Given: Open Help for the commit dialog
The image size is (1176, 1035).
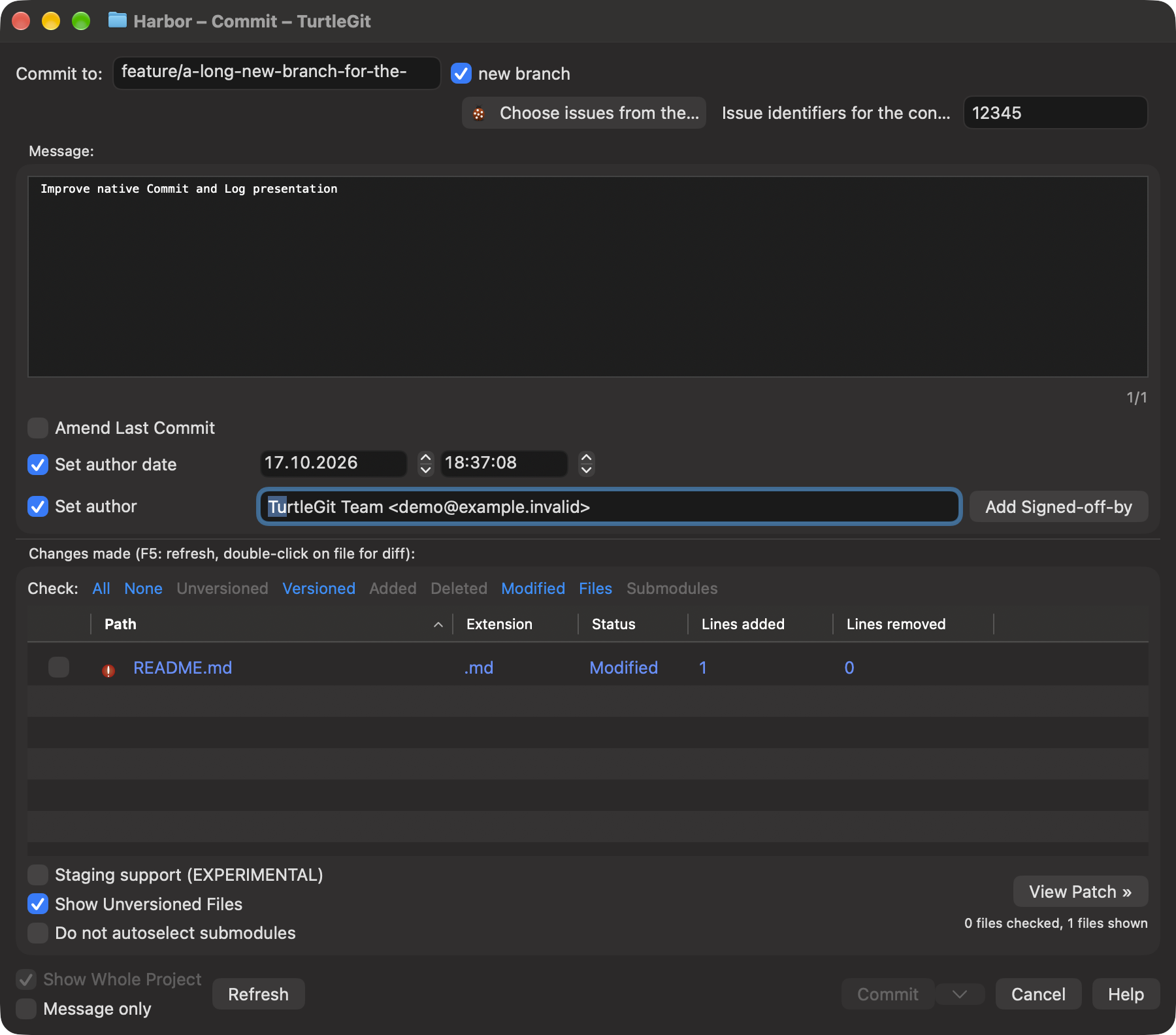Looking at the screenshot, I should click(x=1126, y=994).
